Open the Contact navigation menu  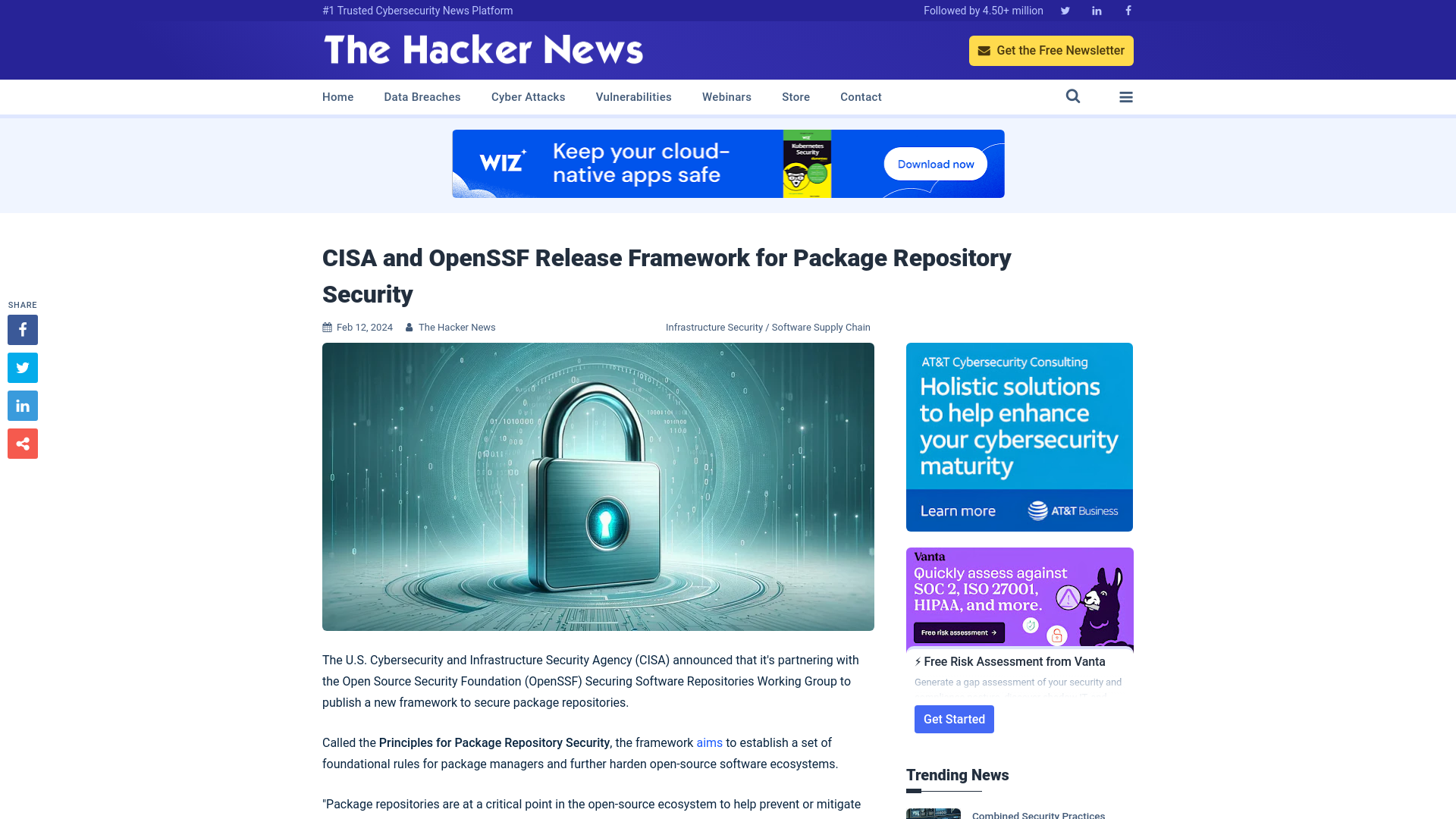click(x=861, y=96)
